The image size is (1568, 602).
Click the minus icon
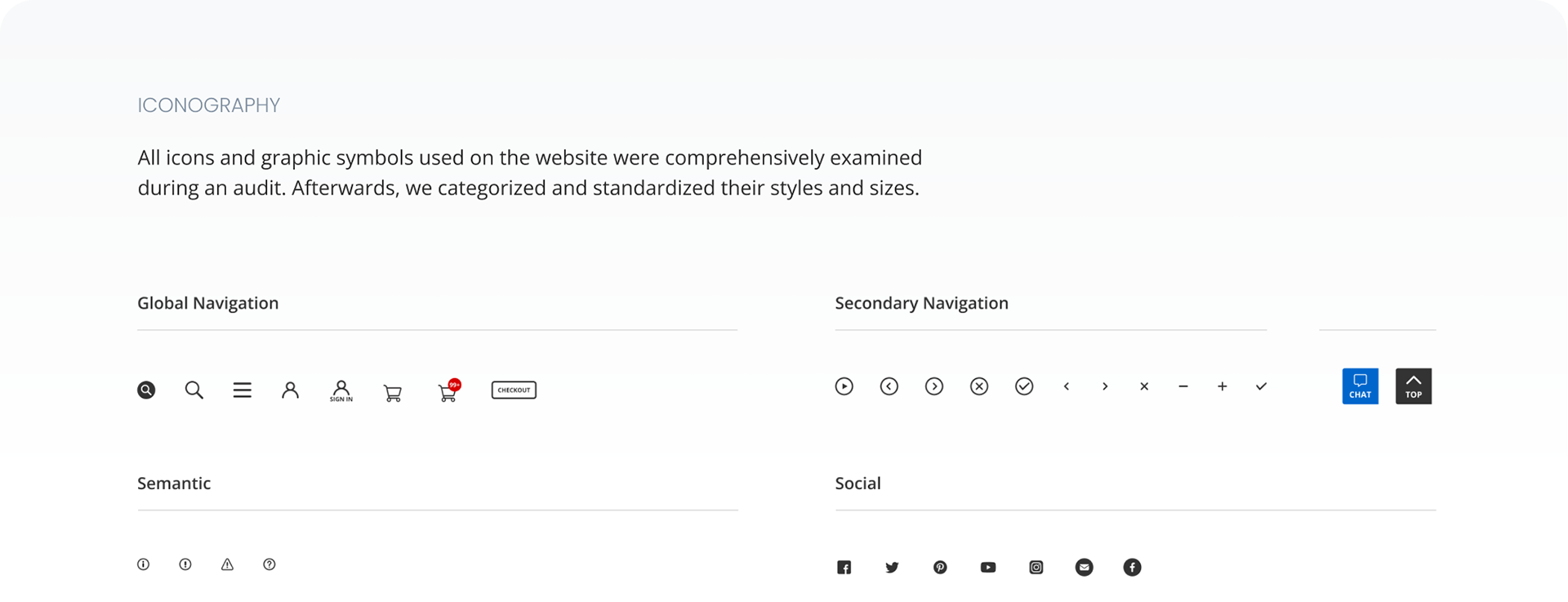point(1183,386)
